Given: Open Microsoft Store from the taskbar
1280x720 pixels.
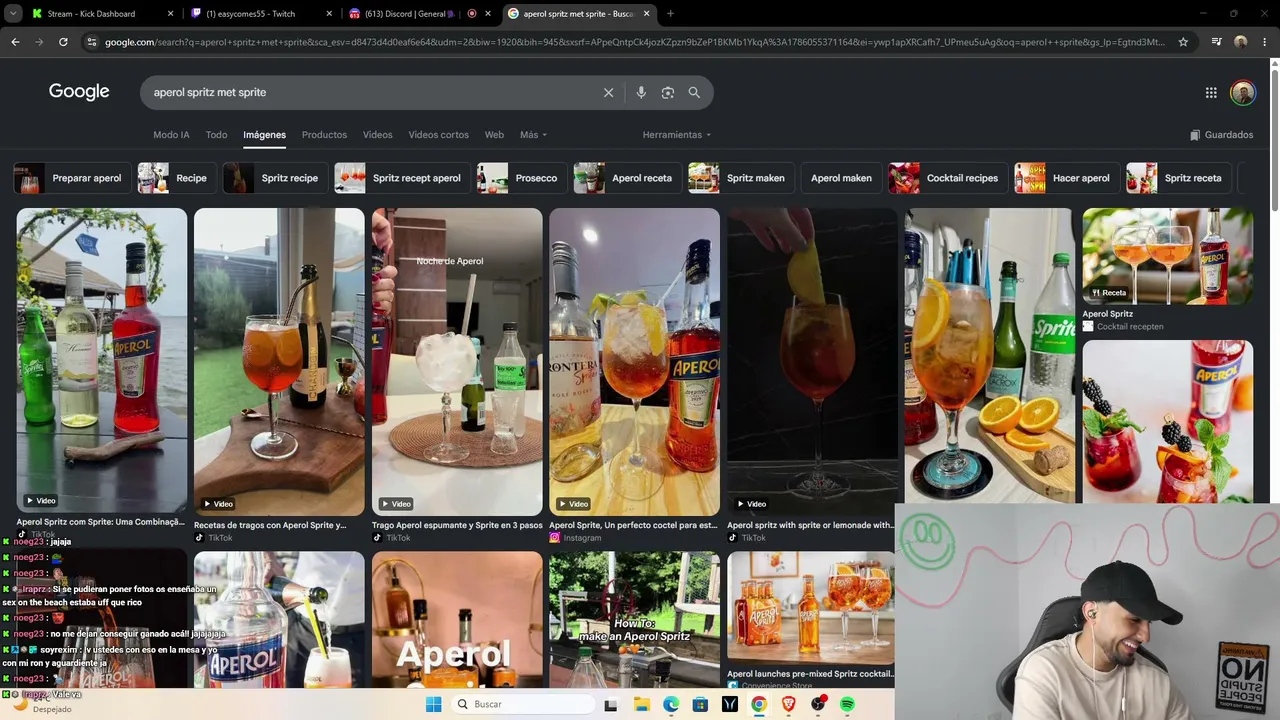Looking at the screenshot, I should point(700,704).
